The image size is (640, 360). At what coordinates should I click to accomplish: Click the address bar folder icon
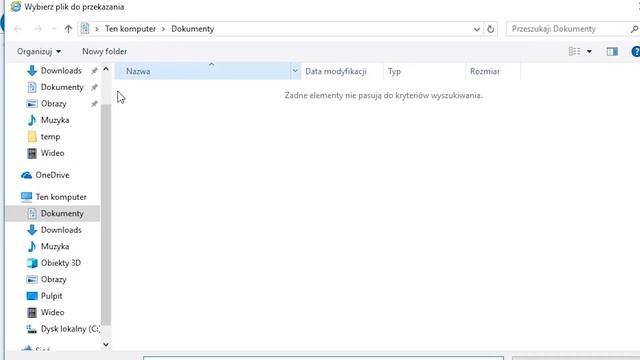(x=85, y=29)
